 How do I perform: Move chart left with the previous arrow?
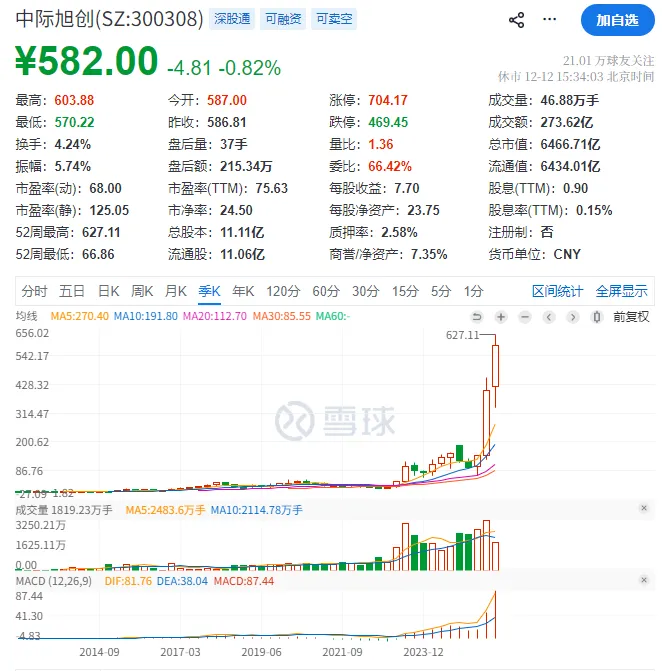(x=549, y=317)
